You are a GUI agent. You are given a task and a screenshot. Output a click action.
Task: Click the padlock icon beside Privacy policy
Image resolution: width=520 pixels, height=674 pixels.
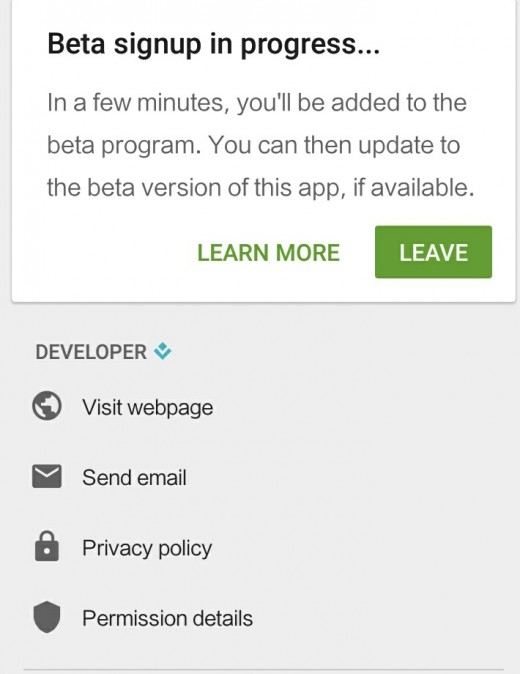pos(47,546)
